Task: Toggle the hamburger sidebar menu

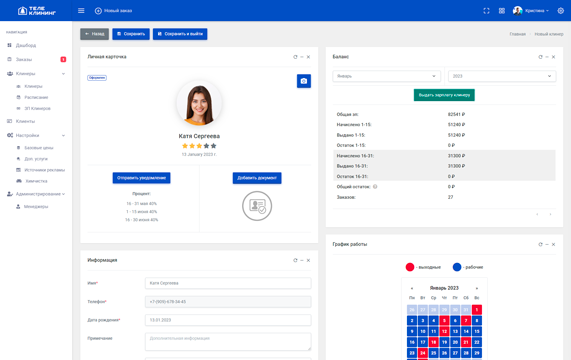Action: [x=81, y=11]
